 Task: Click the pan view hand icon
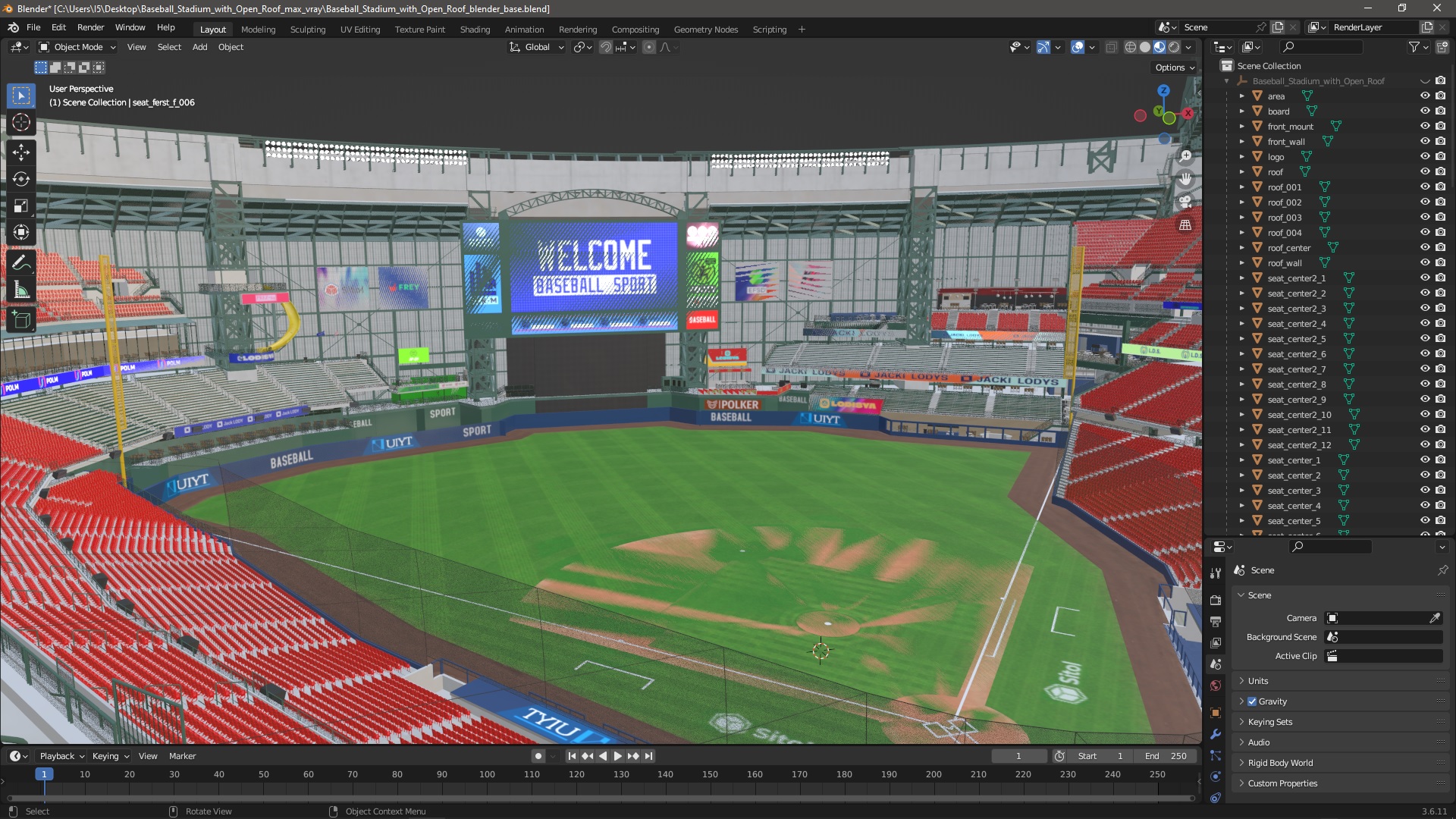(1185, 179)
